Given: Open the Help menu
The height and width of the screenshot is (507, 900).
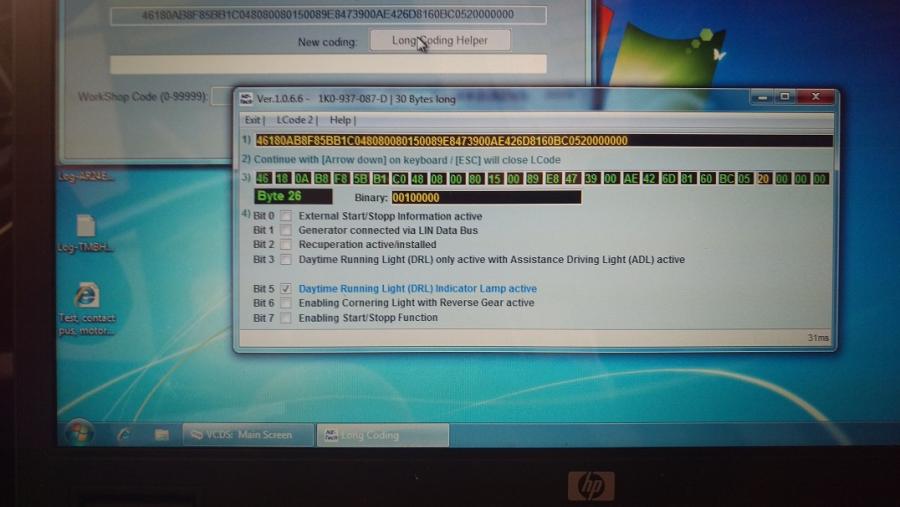Looking at the screenshot, I should [340, 120].
